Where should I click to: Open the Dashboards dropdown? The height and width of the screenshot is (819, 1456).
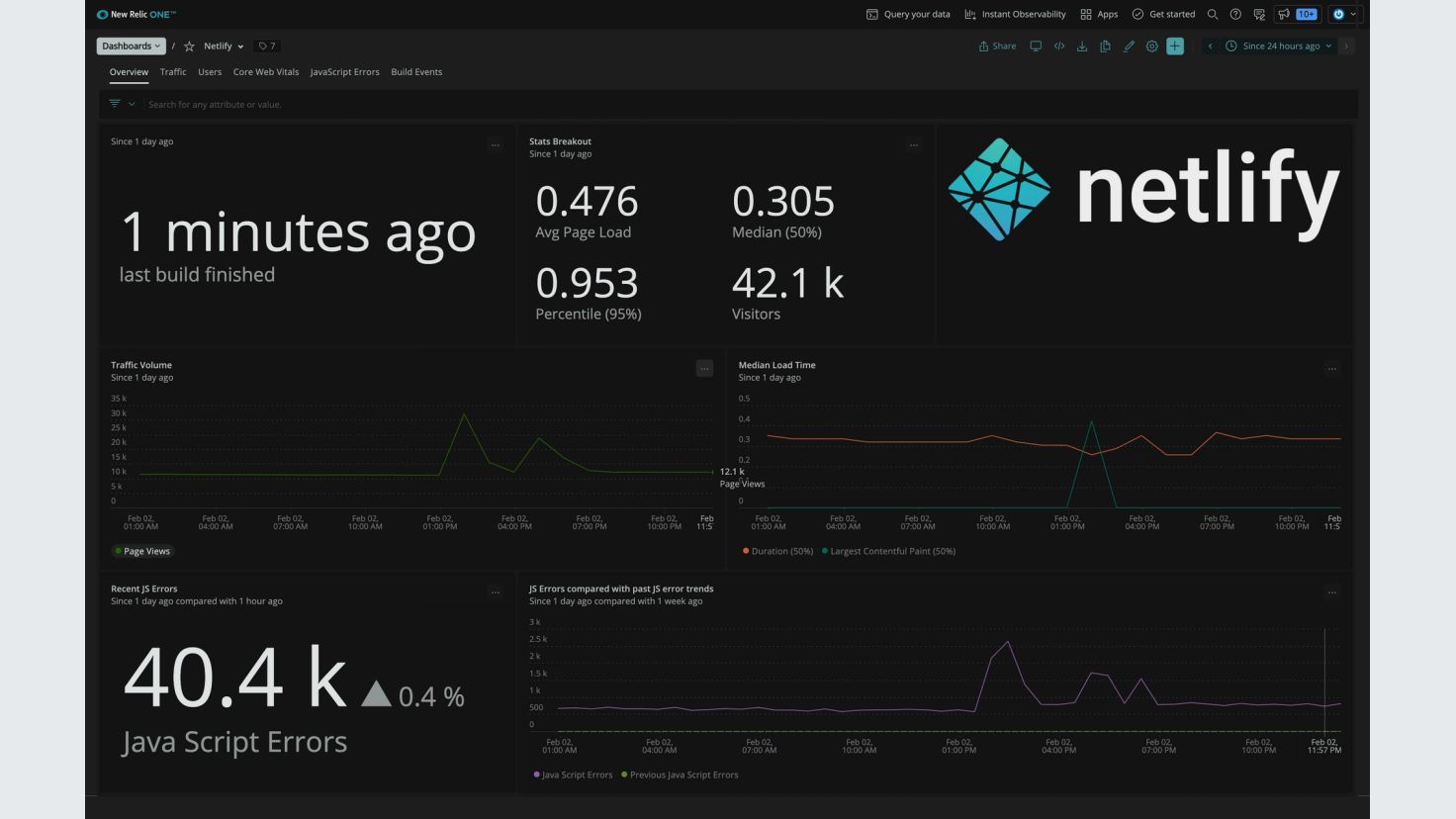click(131, 45)
